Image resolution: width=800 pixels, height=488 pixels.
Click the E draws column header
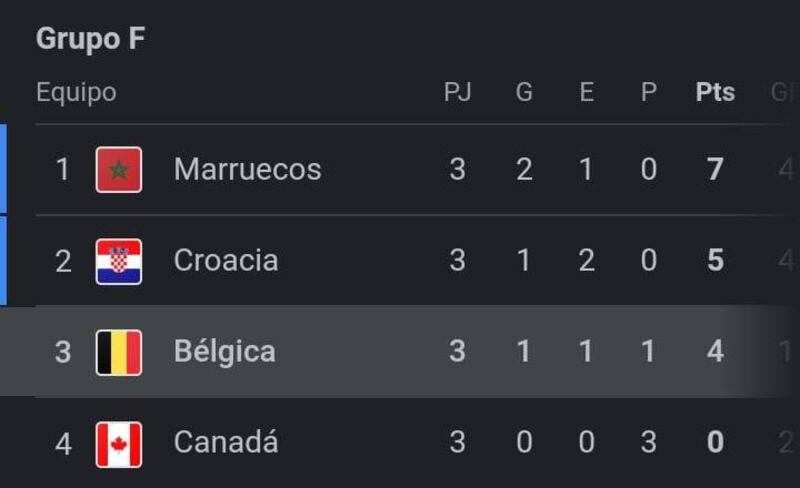tap(586, 93)
